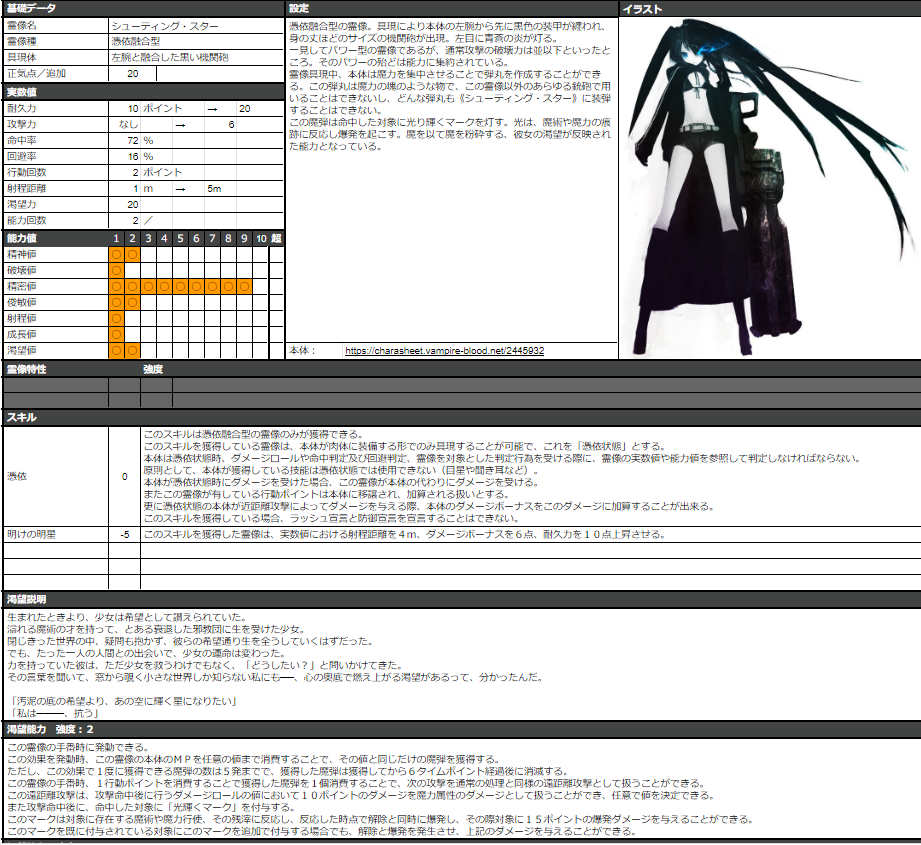Select the line 「私は───、抗う」
921x845 pixels.
53,713
